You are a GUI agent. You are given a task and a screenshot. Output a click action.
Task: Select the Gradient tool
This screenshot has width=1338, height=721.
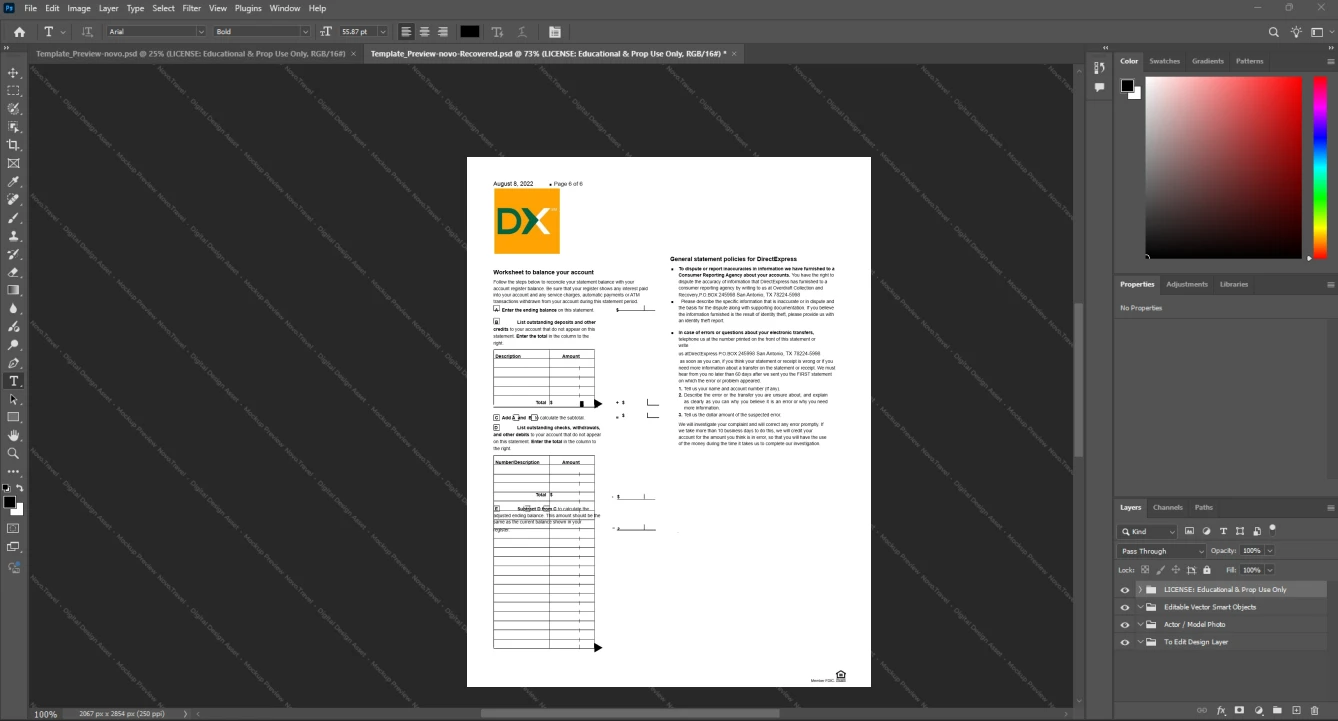(14, 290)
